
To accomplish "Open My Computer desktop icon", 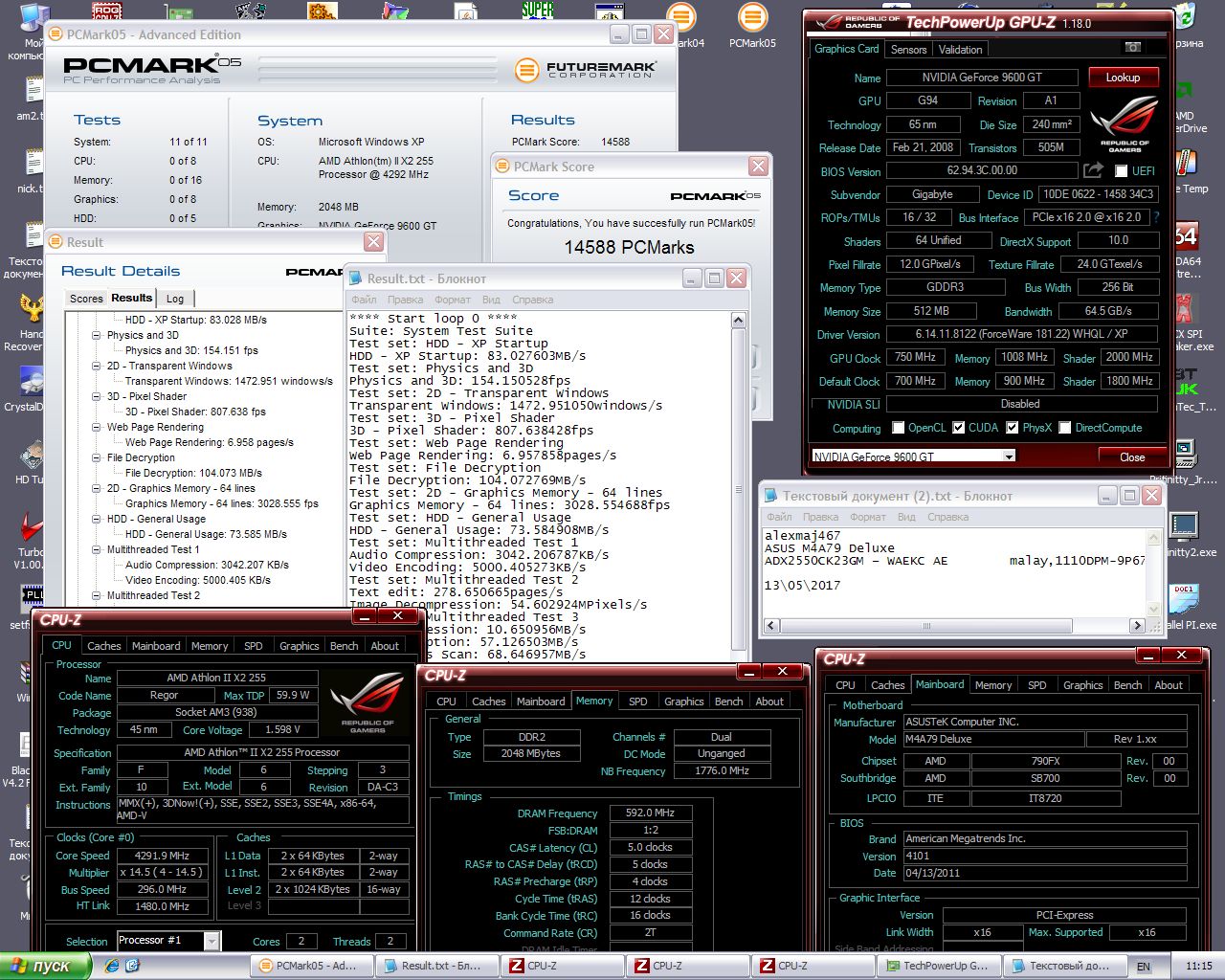I will click(x=33, y=18).
